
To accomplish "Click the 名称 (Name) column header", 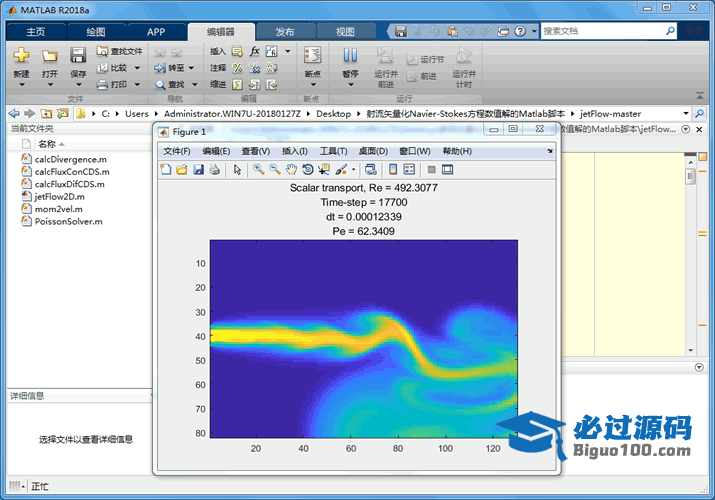I will coord(47,144).
